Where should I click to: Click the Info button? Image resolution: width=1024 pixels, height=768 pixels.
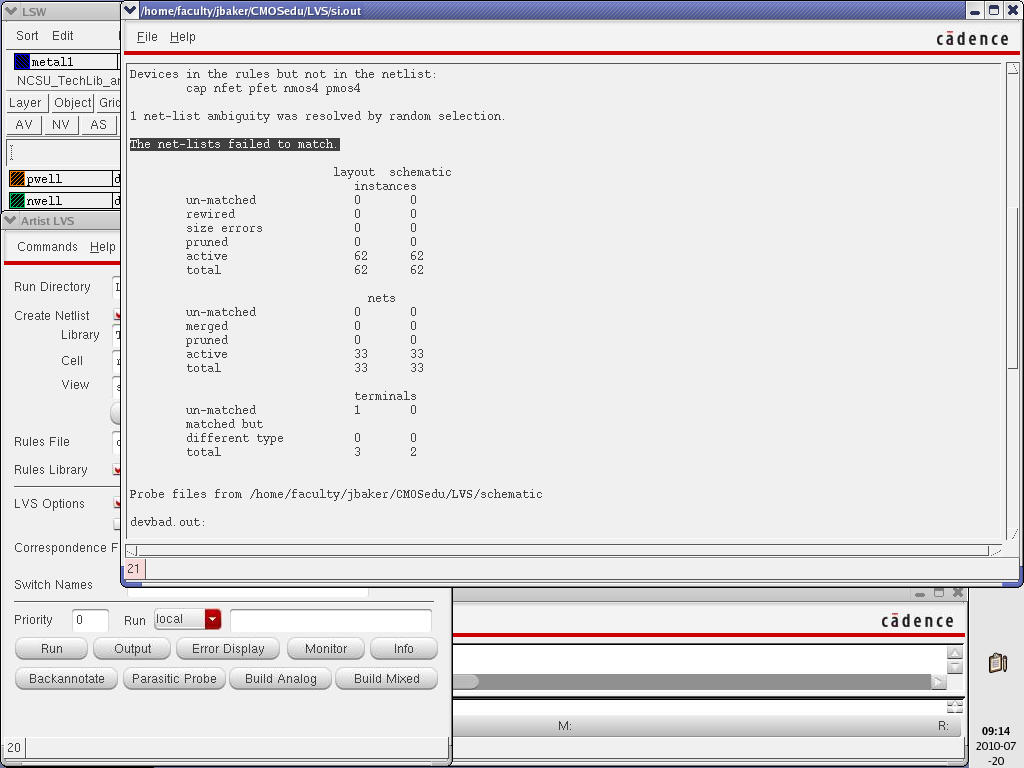tap(404, 648)
